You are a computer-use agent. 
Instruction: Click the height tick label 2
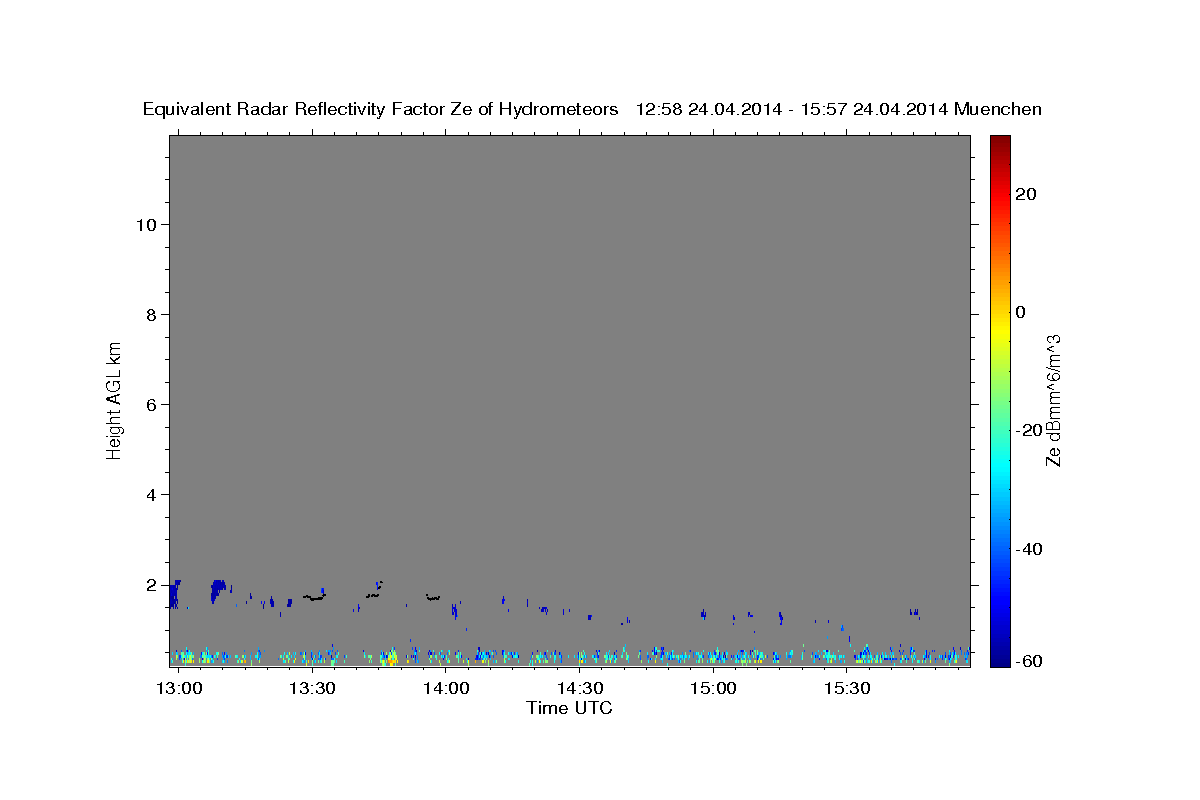click(x=149, y=584)
